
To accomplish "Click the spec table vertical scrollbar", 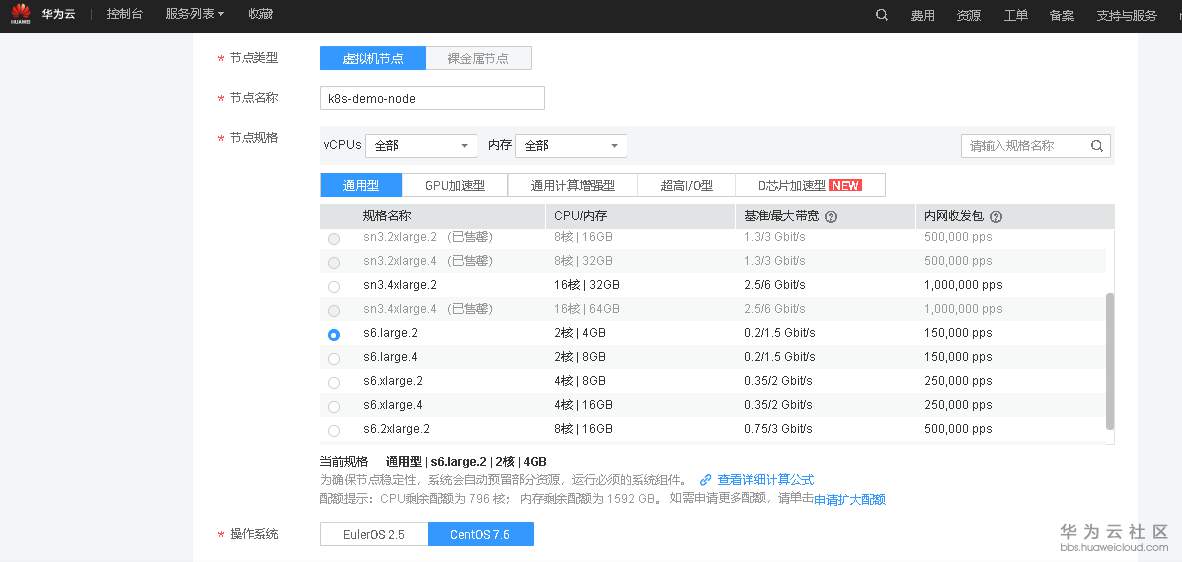I will click(x=1109, y=362).
